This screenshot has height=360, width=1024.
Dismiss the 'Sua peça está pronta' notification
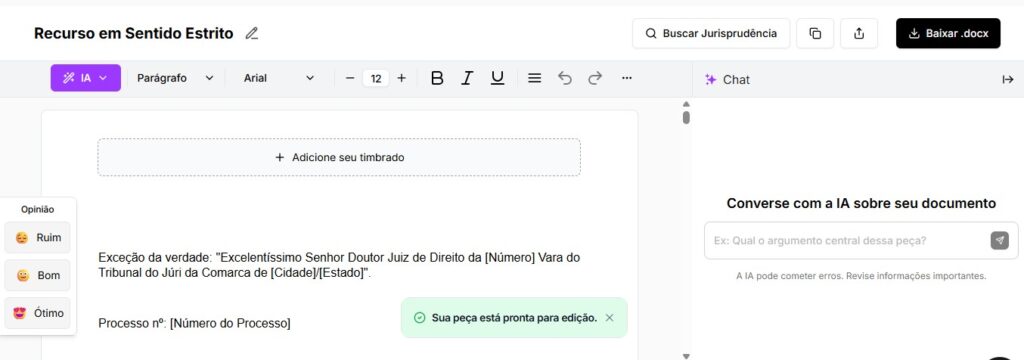pos(609,318)
